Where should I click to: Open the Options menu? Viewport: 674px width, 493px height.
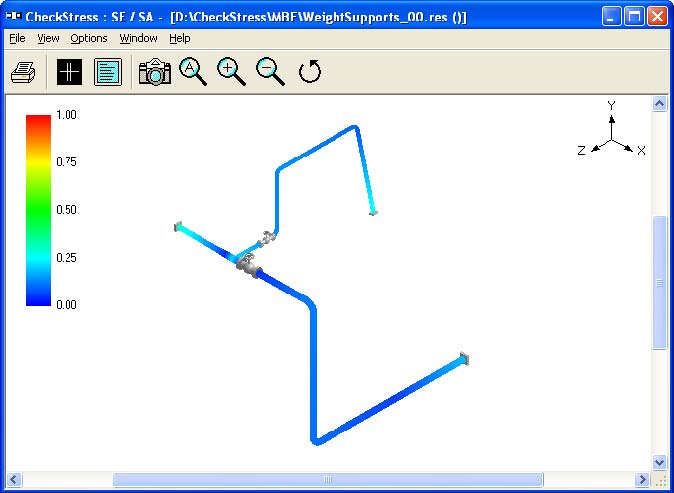(89, 38)
